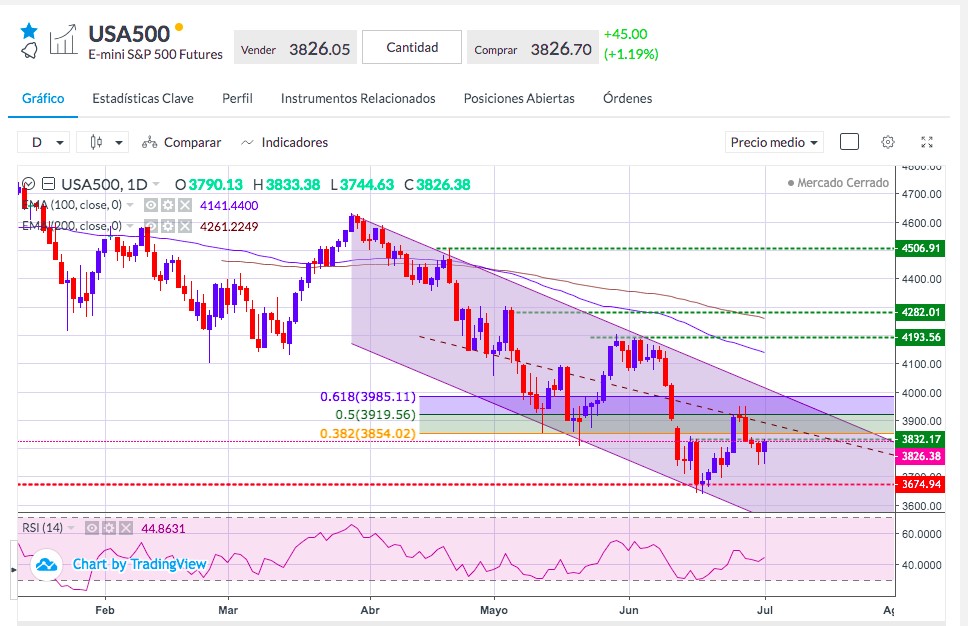Screen dimensions: 968x626
Task: Remove the EMA 200 indicator
Action: (x=185, y=227)
